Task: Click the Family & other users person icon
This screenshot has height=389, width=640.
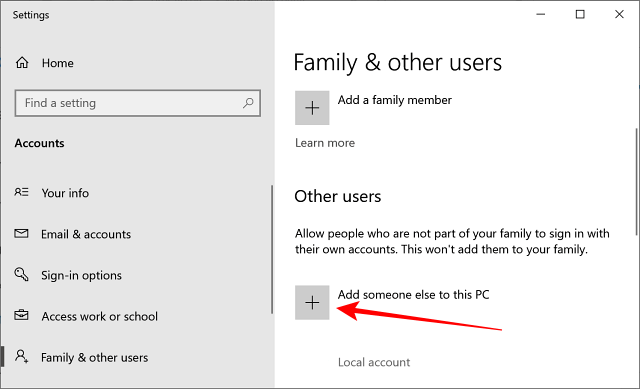Action: coord(22,356)
